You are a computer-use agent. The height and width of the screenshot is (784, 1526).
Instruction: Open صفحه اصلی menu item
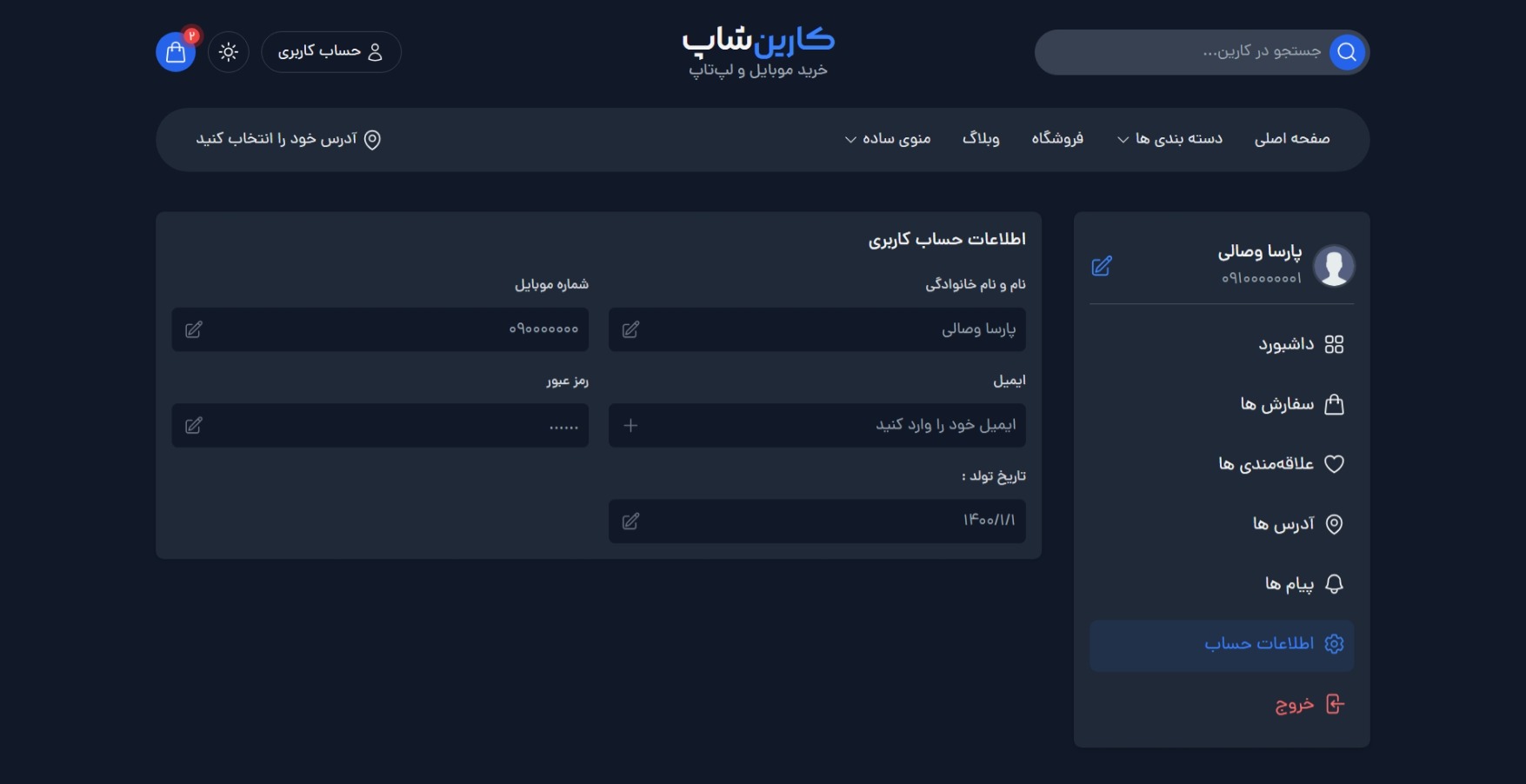pyautogui.click(x=1292, y=139)
